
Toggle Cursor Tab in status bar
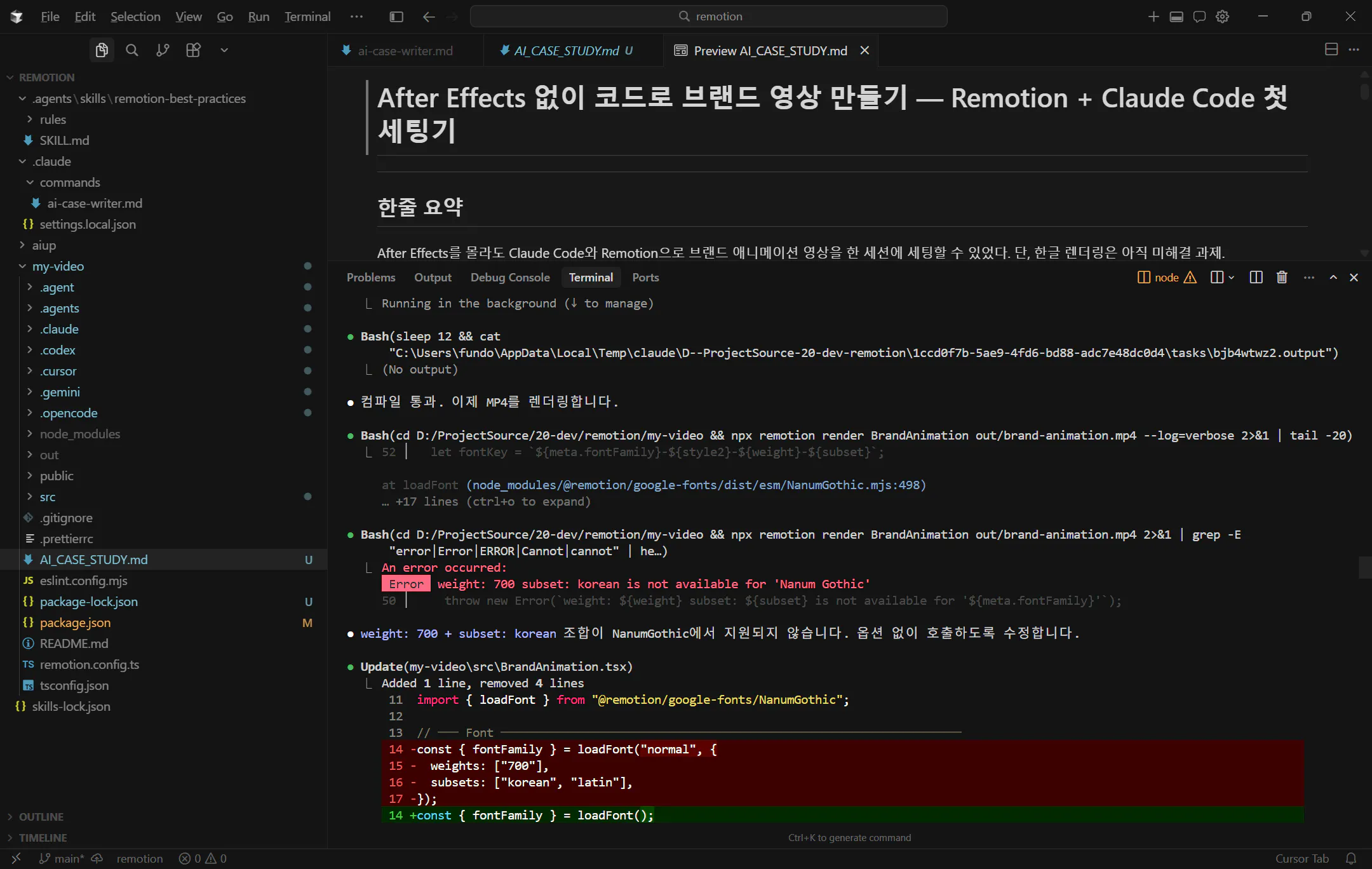(x=1301, y=858)
